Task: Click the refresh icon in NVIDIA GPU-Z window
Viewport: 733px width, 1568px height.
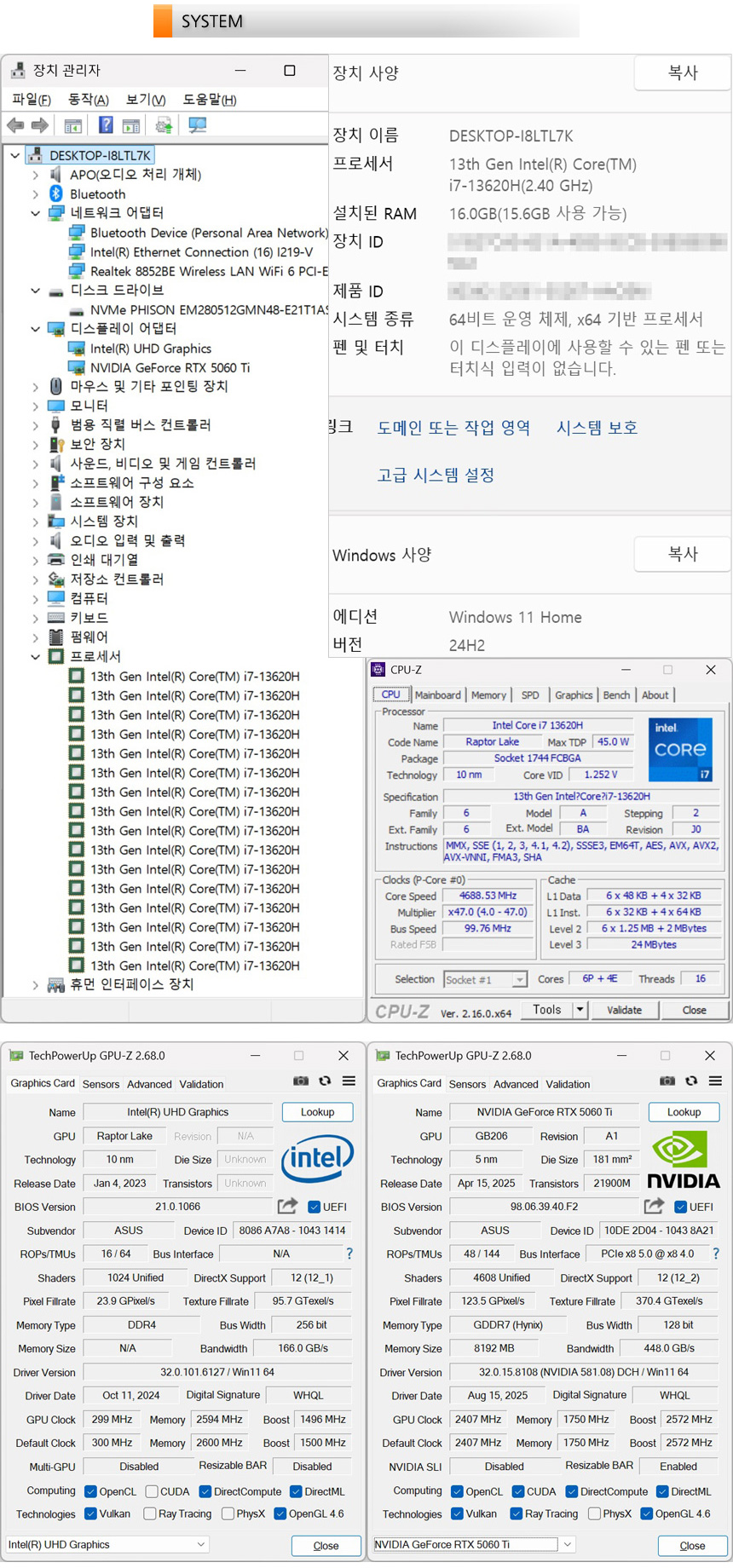Action: pos(691,1081)
